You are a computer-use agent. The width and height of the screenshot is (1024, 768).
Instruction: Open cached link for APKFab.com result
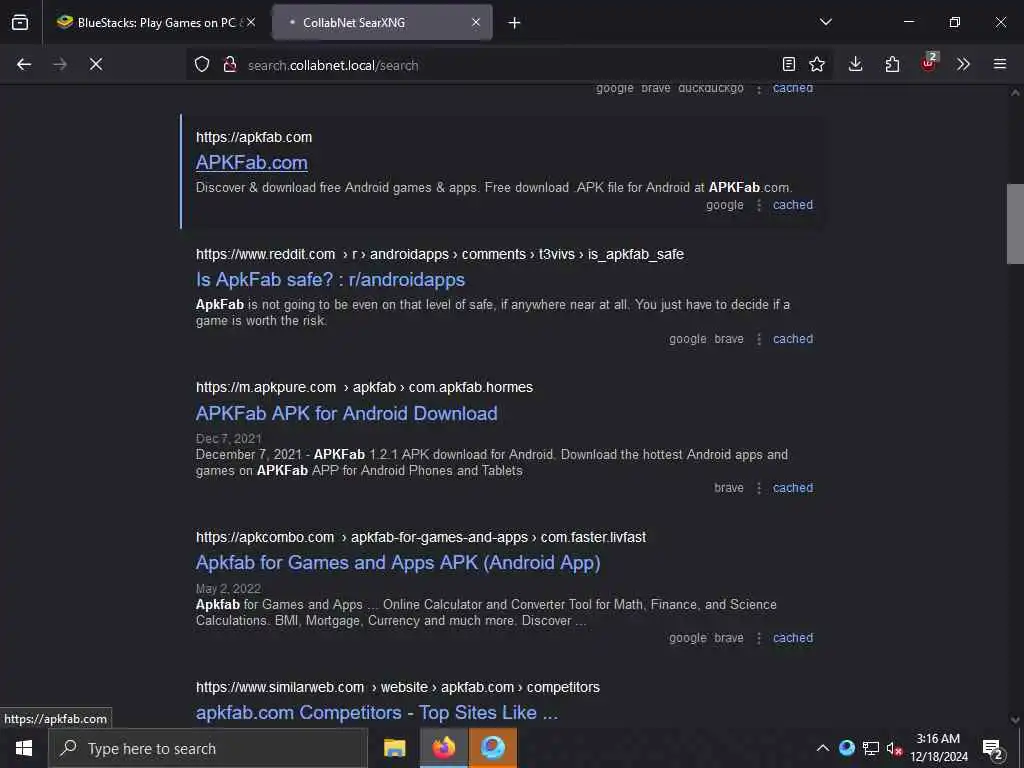coord(793,205)
